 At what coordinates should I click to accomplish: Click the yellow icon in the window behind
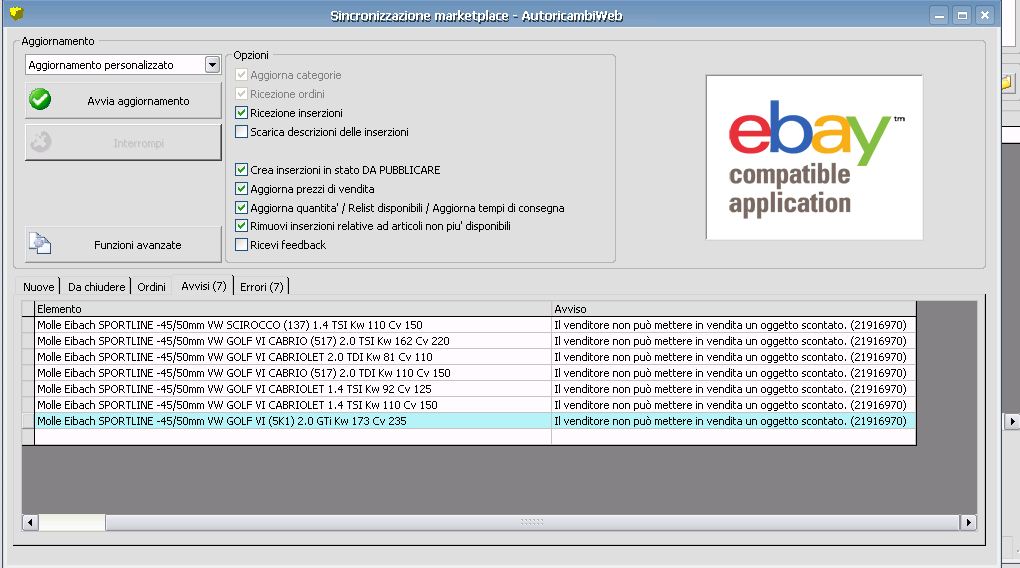pos(1008,83)
